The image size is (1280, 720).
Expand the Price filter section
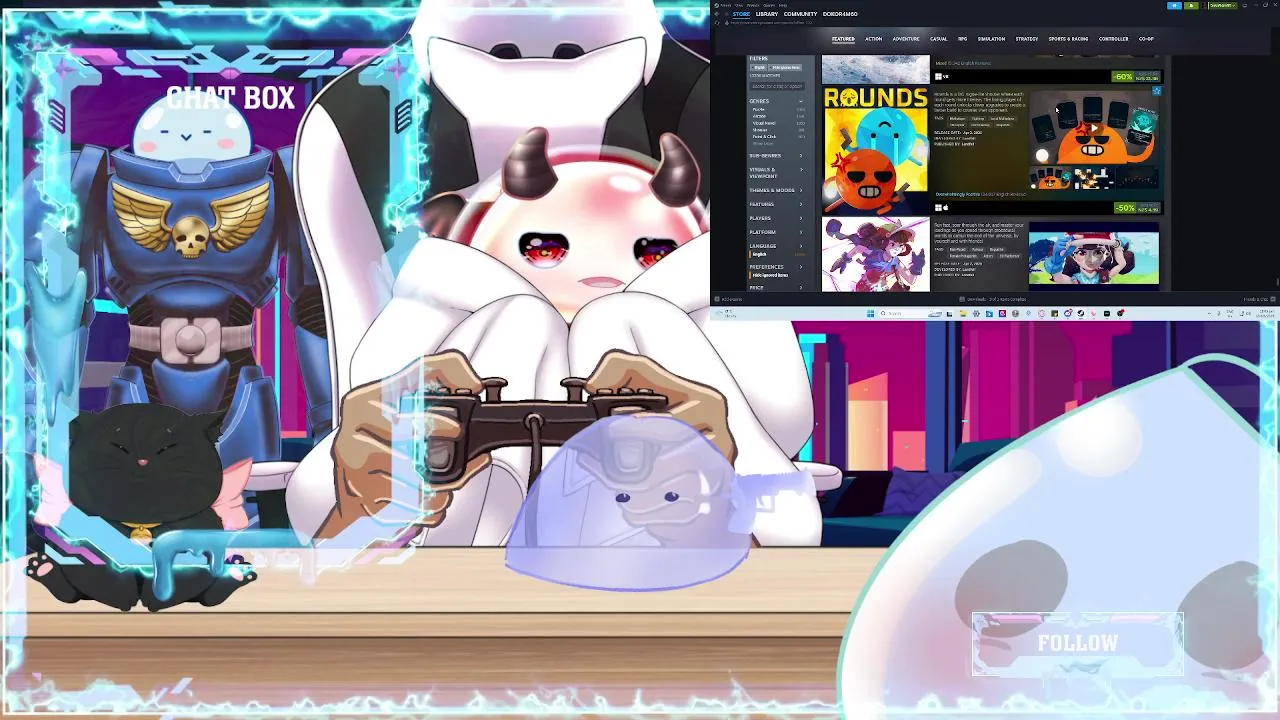click(x=777, y=288)
